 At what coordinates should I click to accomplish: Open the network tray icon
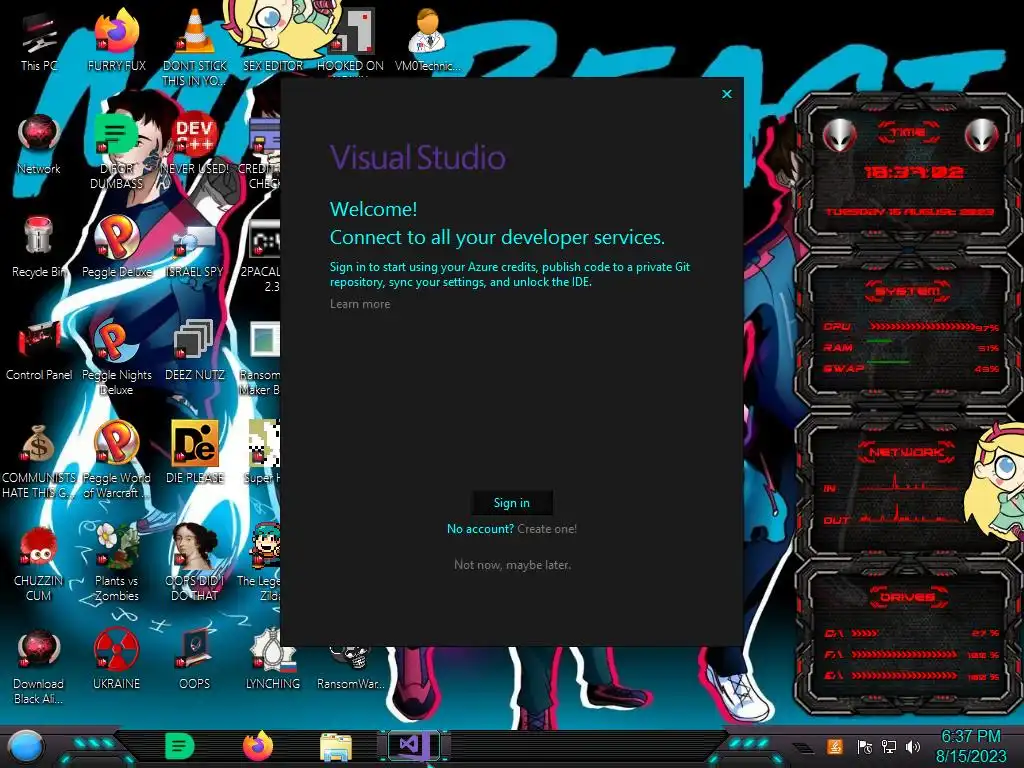[889, 746]
